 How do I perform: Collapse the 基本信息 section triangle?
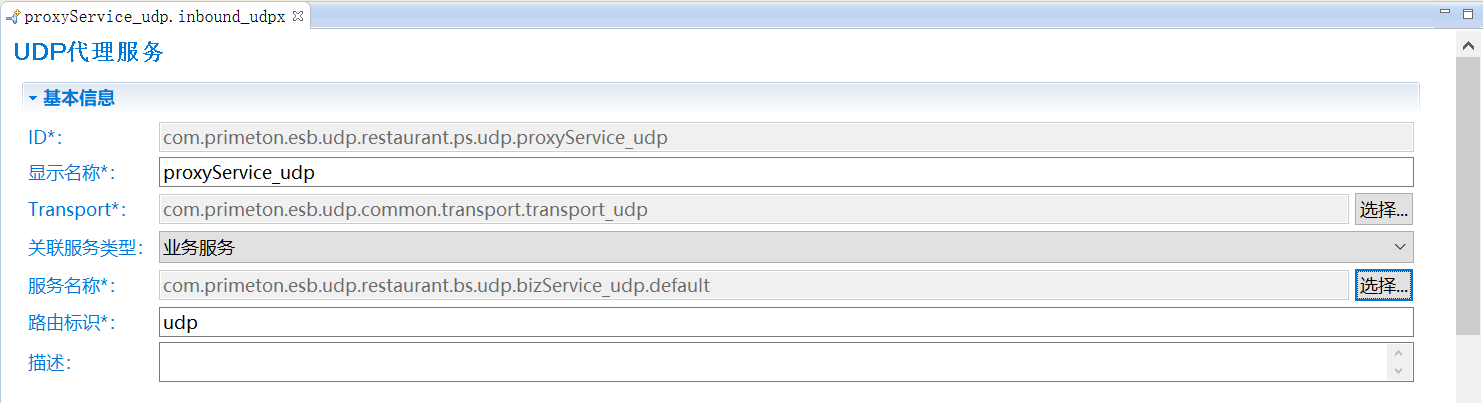pyautogui.click(x=33, y=99)
